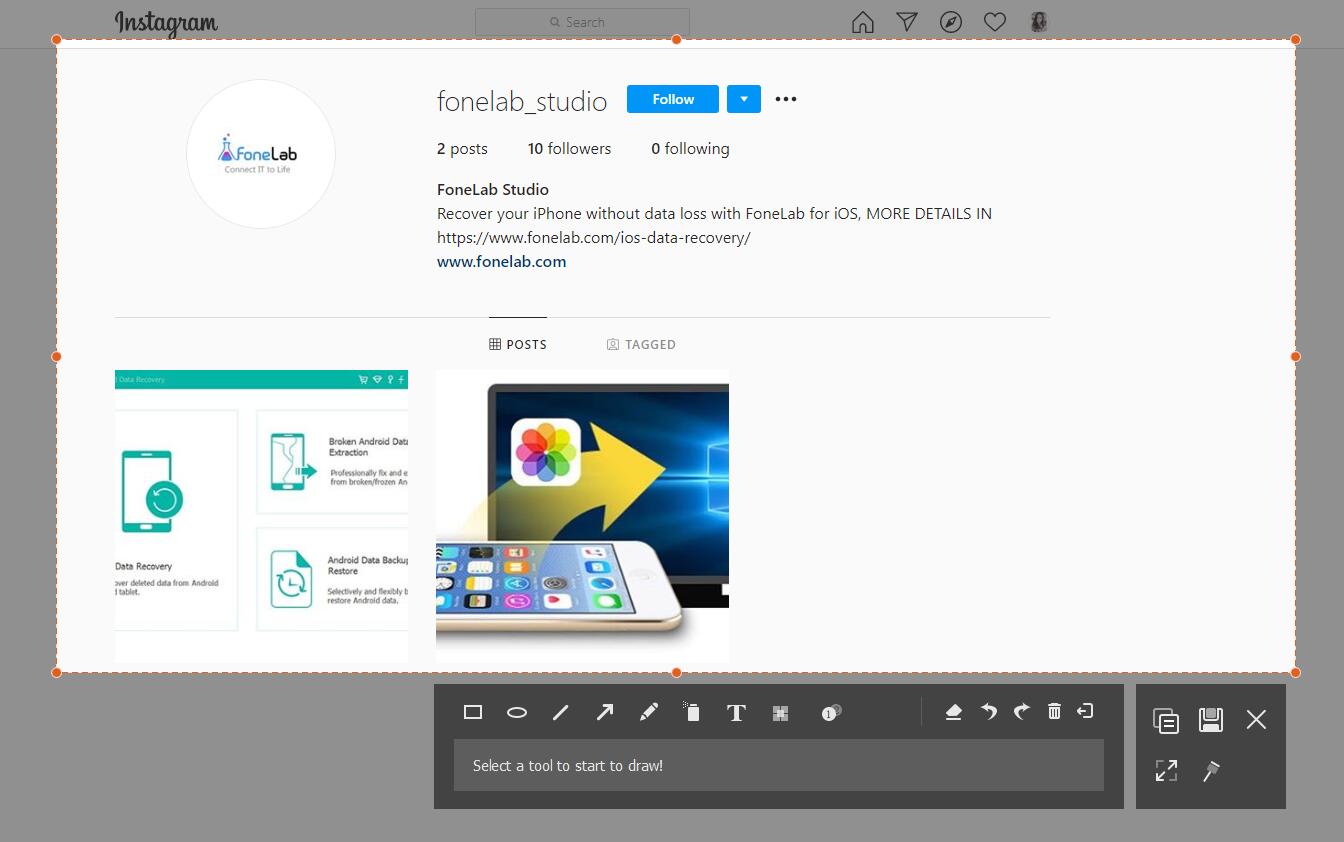This screenshot has width=1344, height=842.
Task: Select the Text tool
Action: (736, 712)
